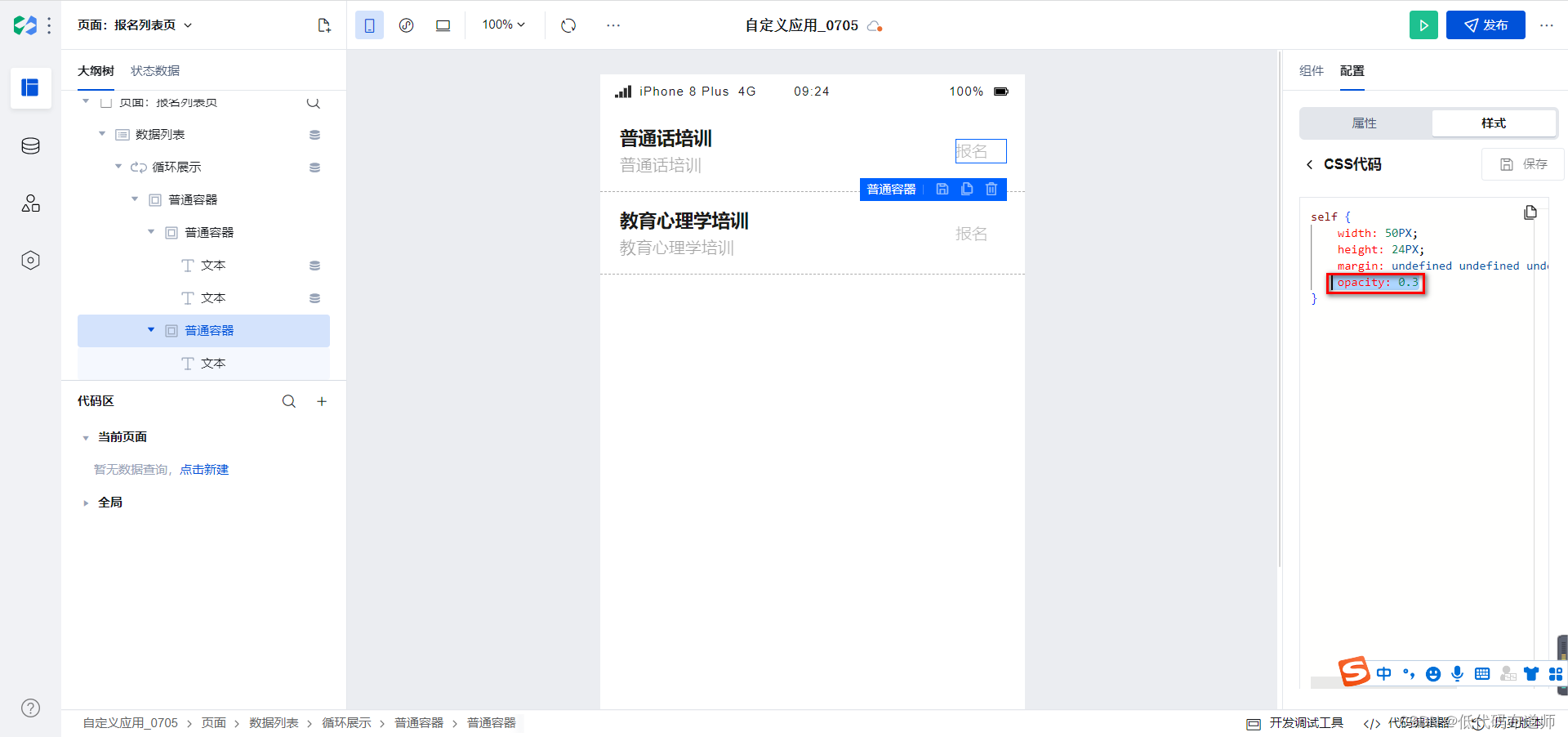Click the 保存 button for CSS code
Image resolution: width=1568 pixels, height=737 pixels.
[x=1523, y=164]
